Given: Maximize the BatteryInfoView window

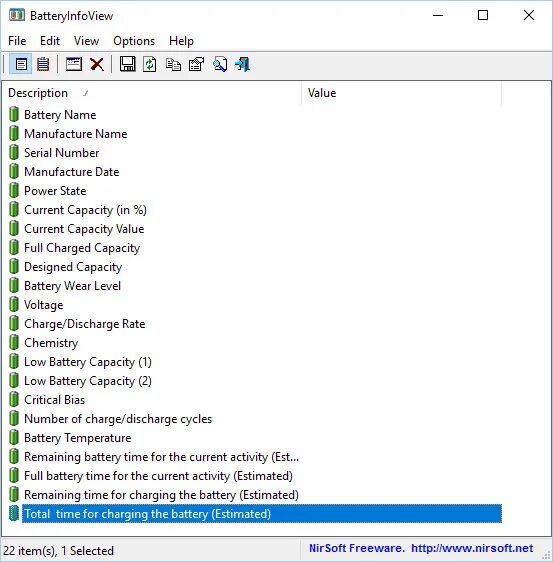Looking at the screenshot, I should point(483,15).
